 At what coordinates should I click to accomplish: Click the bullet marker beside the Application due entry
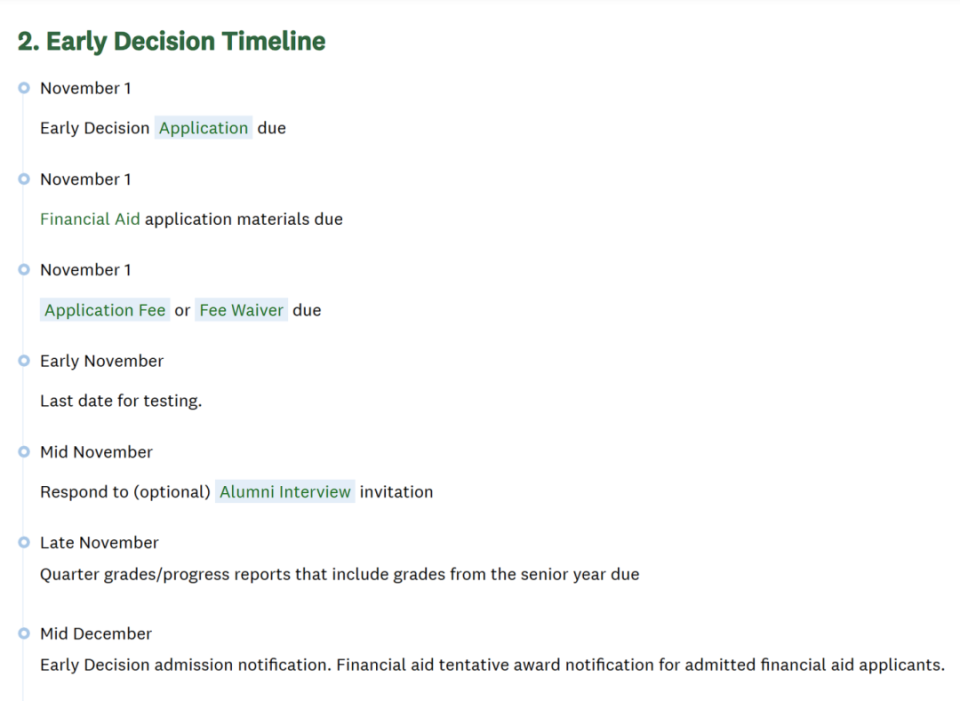[x=24, y=88]
